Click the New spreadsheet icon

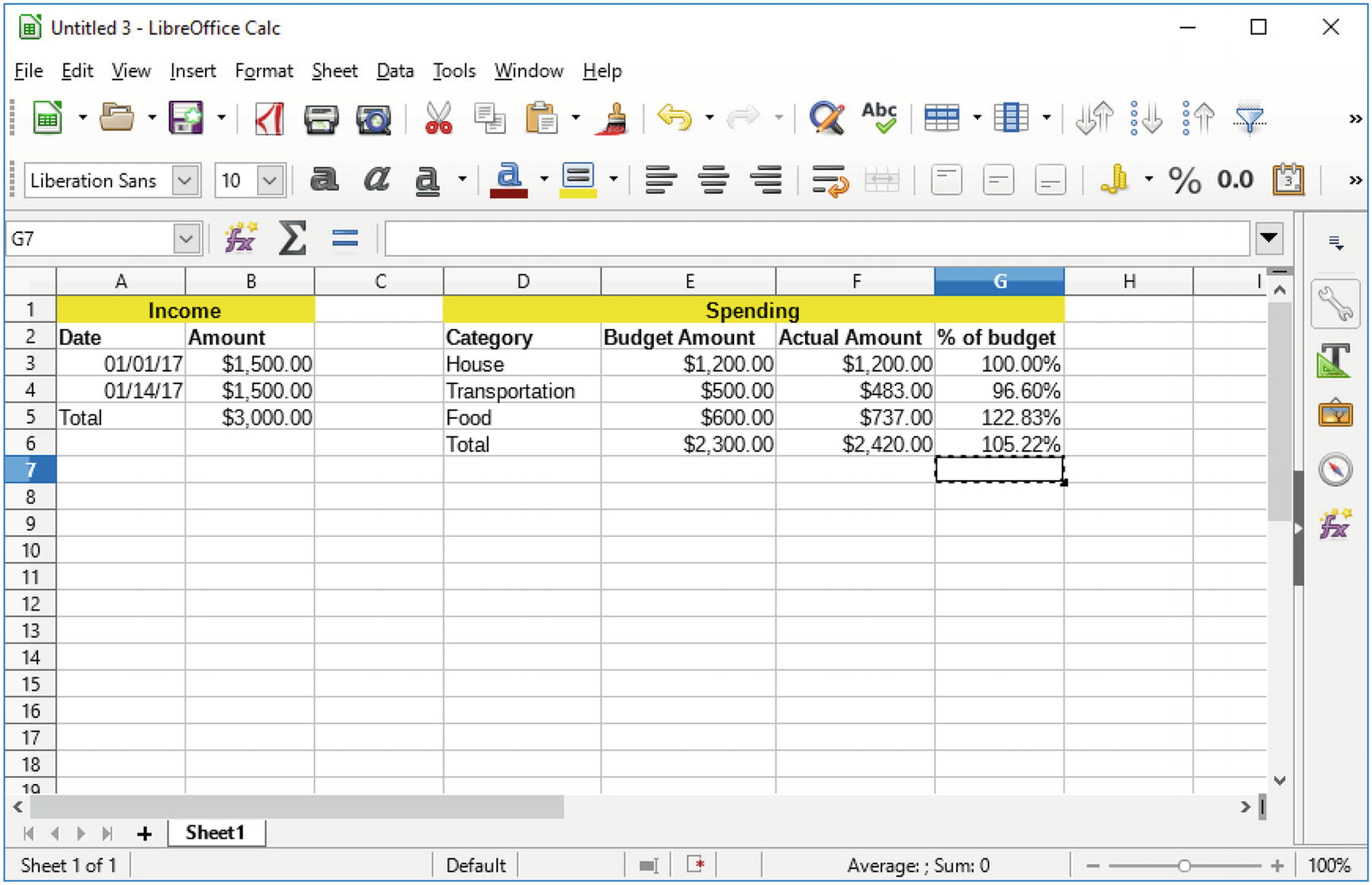pos(48,118)
